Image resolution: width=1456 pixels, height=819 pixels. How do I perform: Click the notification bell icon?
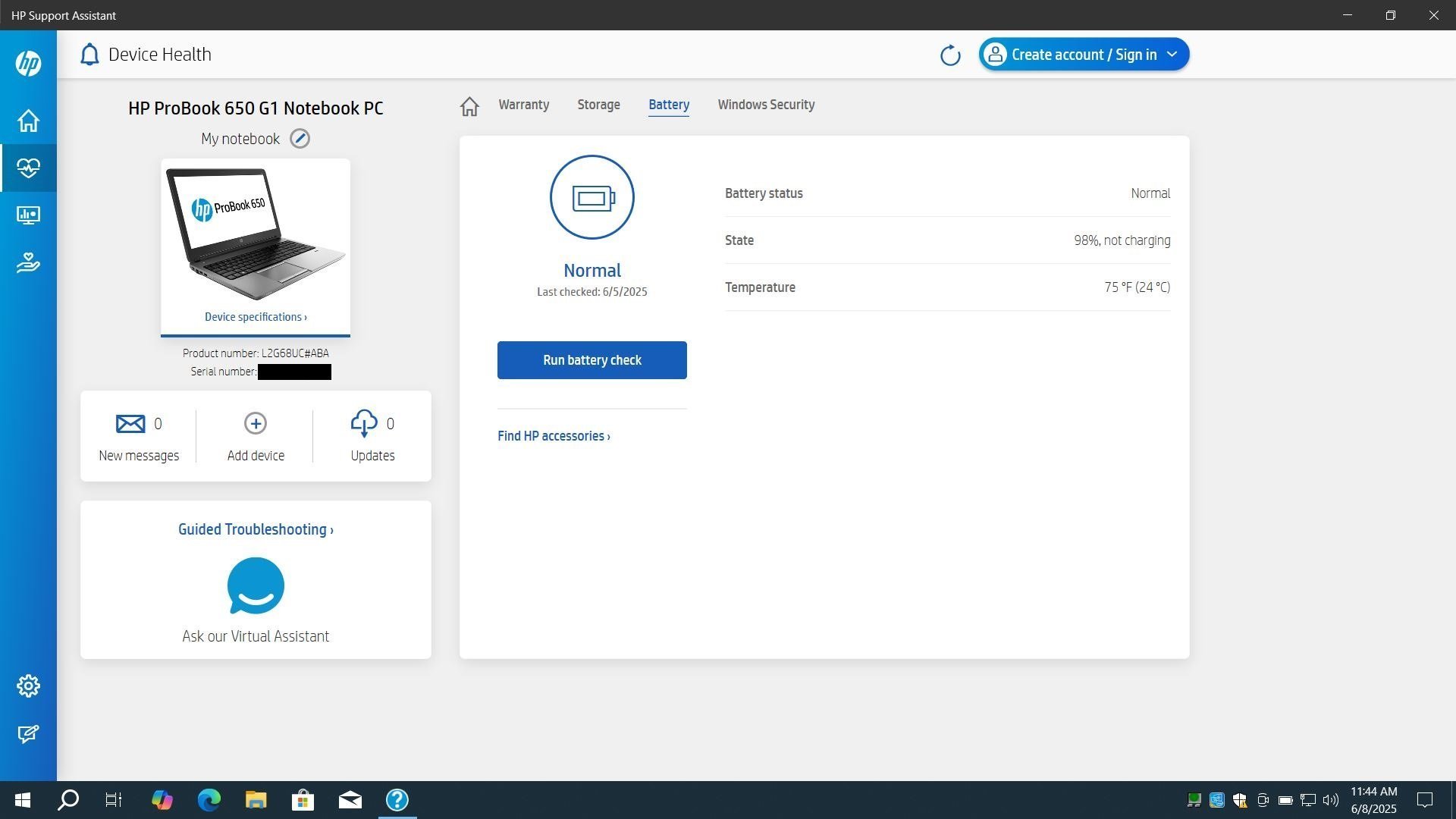pos(89,55)
